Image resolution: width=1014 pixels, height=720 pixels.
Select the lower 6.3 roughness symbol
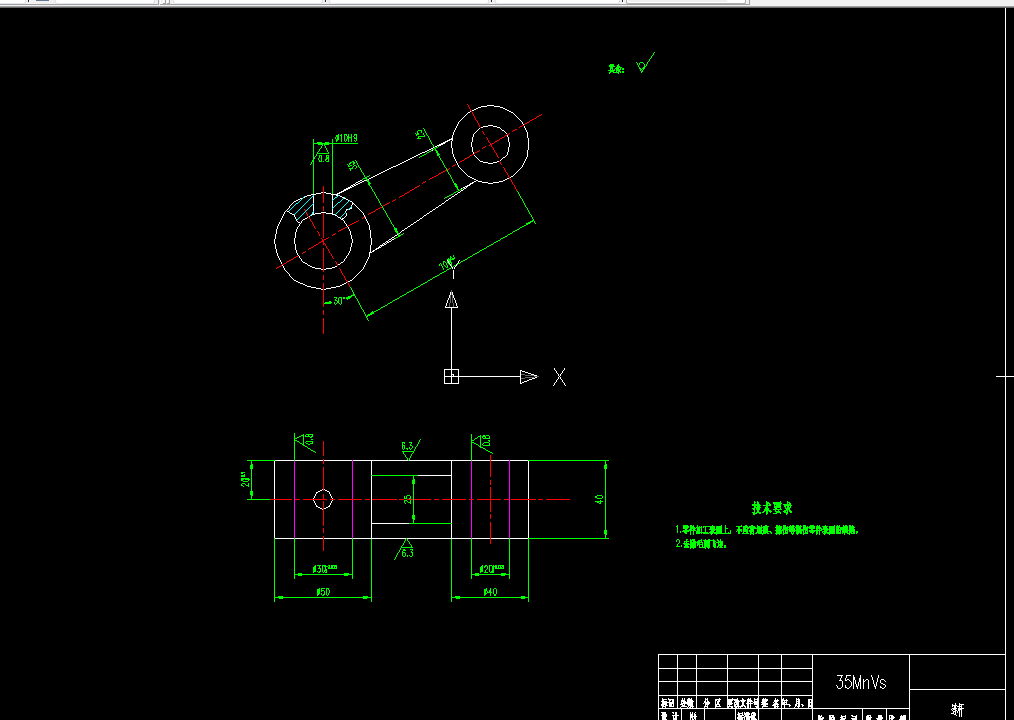(404, 550)
